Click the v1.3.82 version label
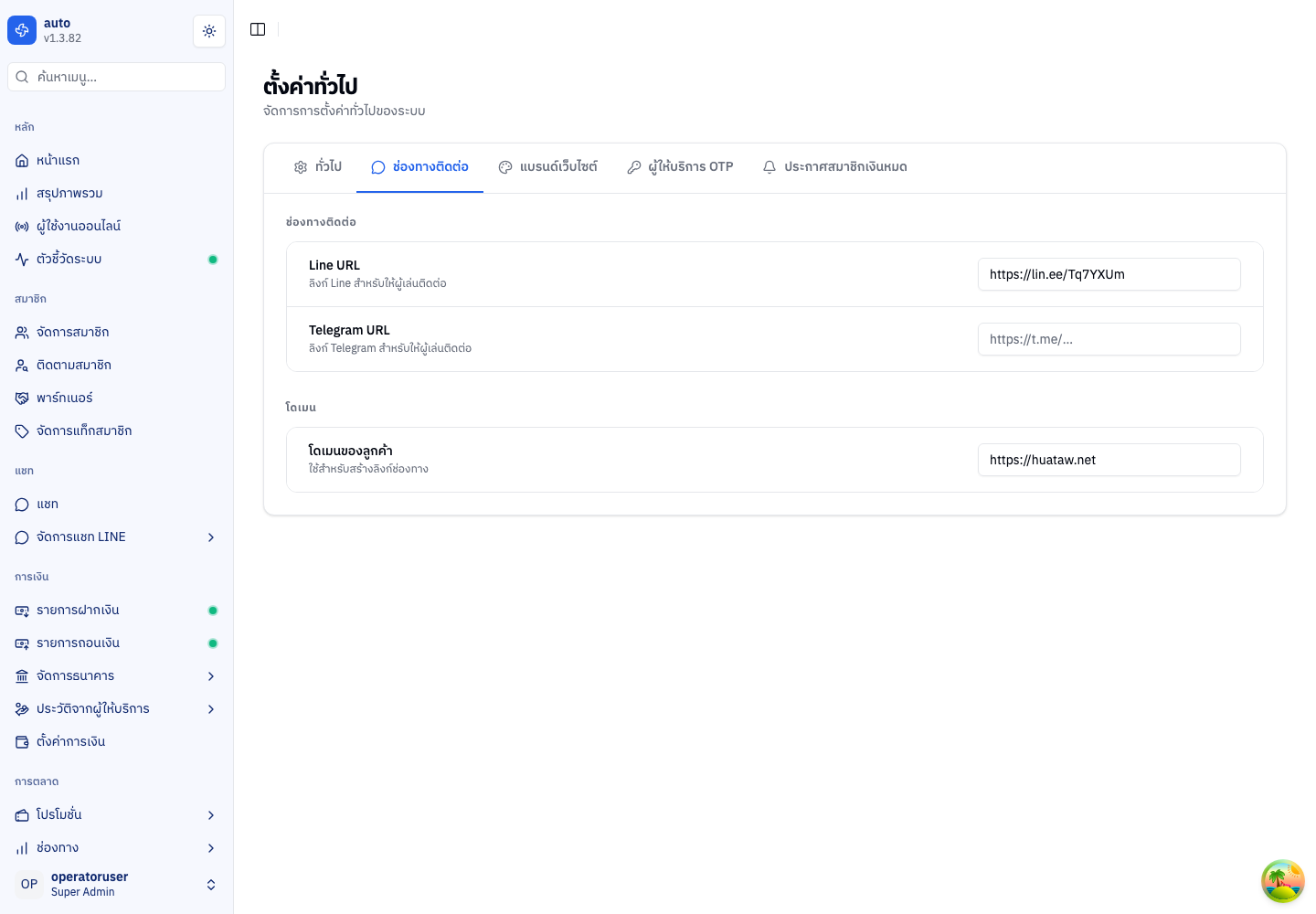The width and height of the screenshot is (1316, 914). pyautogui.click(x=62, y=38)
